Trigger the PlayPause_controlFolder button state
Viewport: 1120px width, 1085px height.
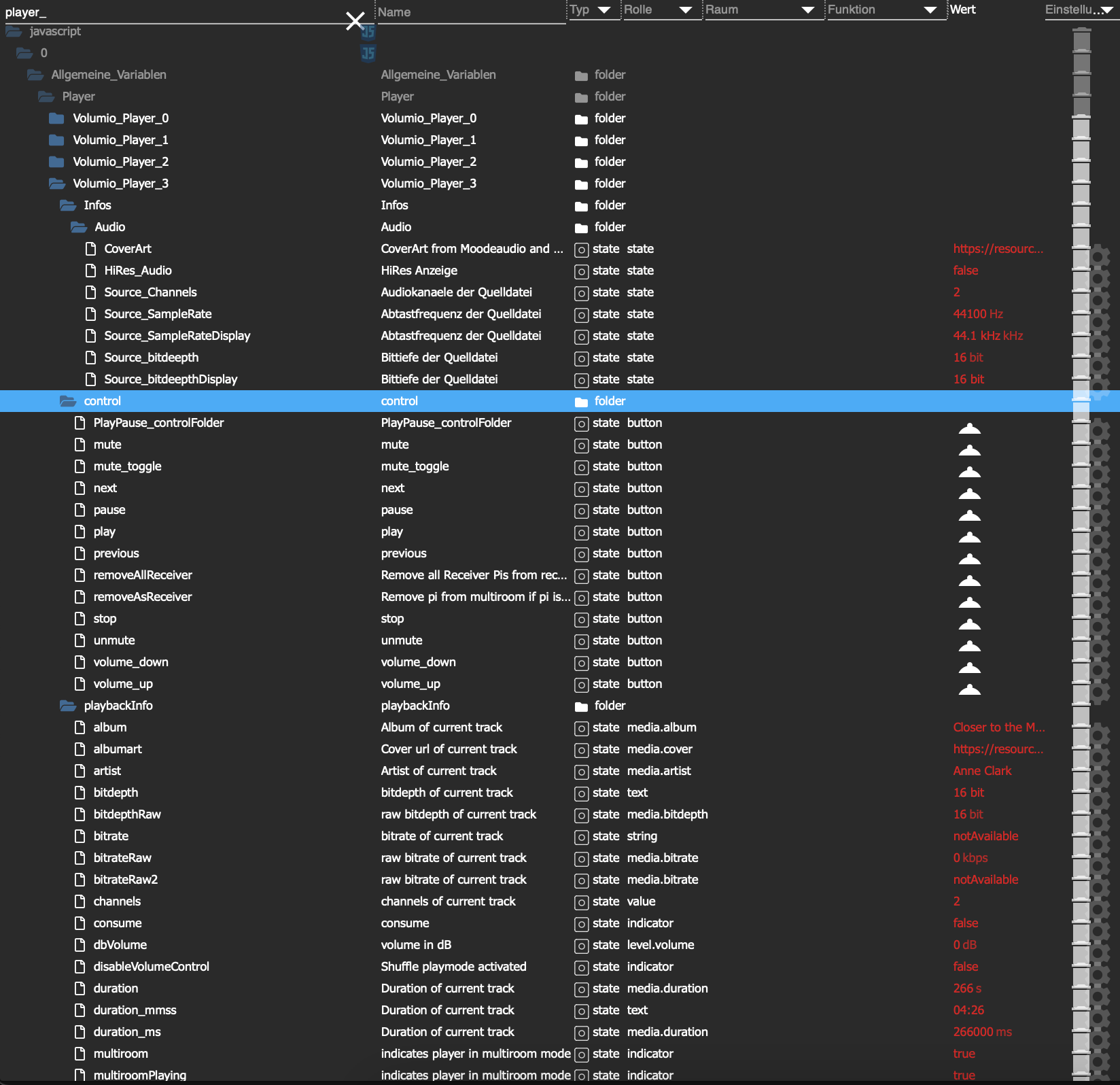coord(969,428)
